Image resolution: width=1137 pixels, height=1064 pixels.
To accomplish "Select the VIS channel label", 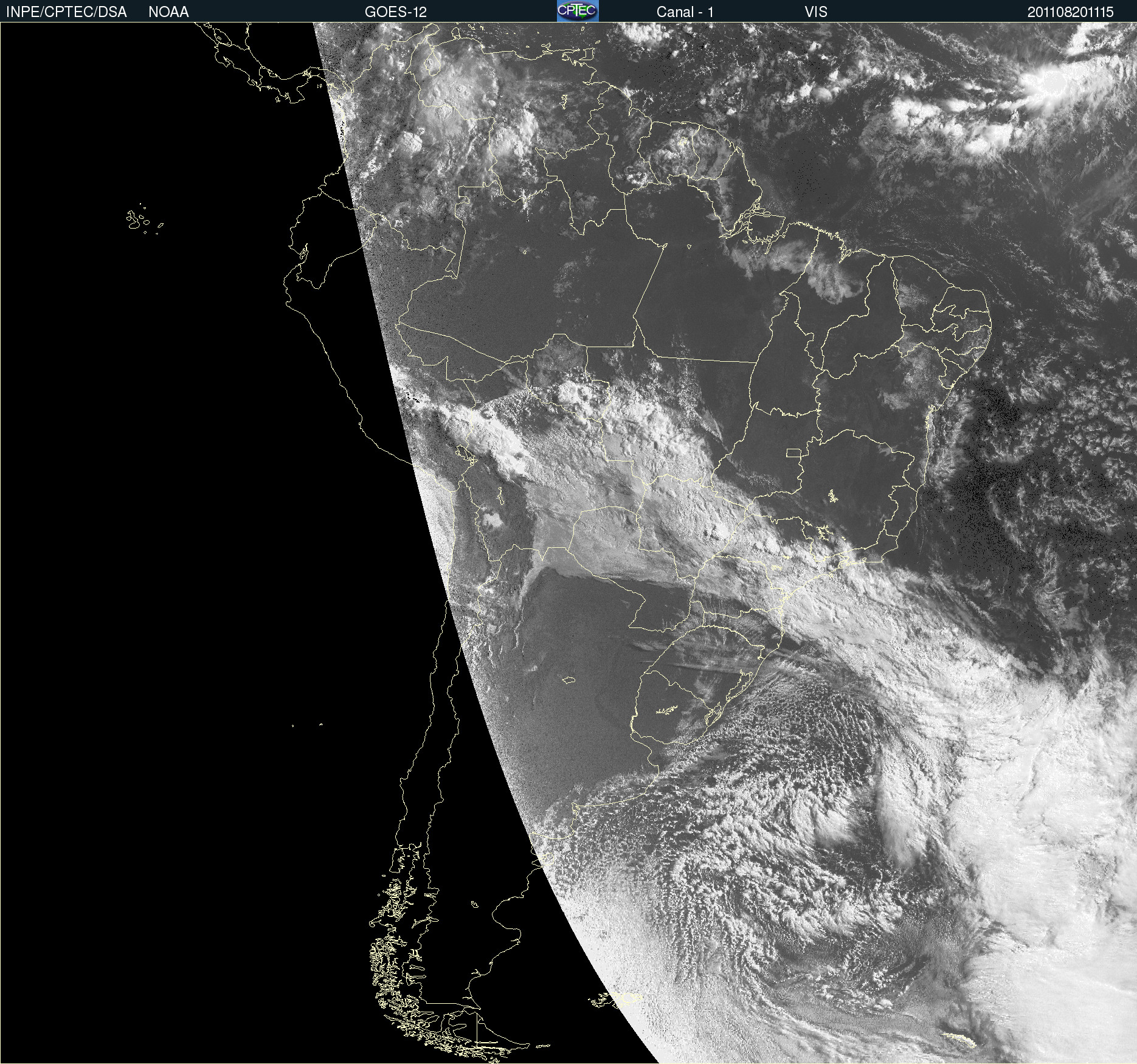I will [x=816, y=12].
